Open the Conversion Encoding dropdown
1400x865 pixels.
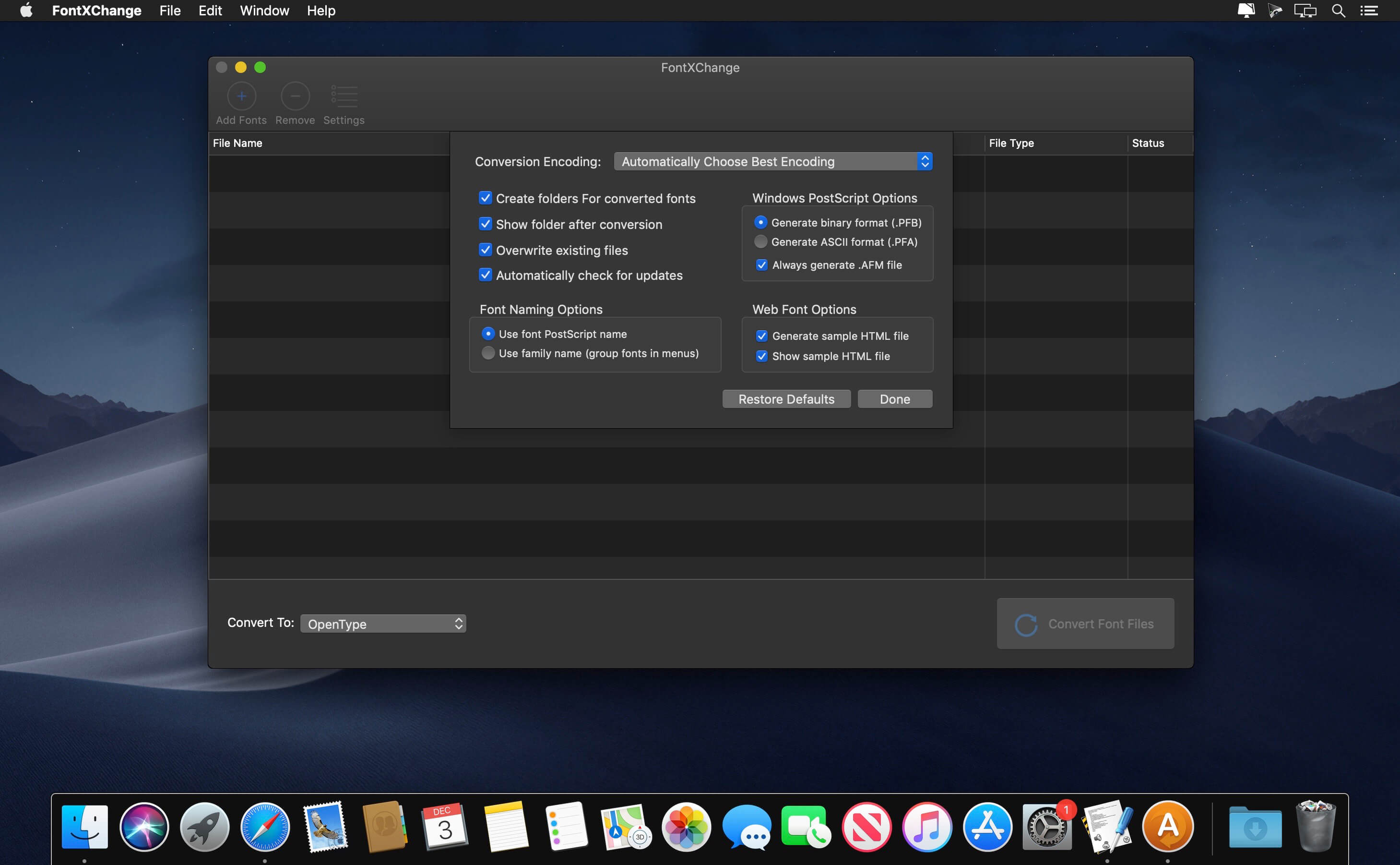(773, 162)
